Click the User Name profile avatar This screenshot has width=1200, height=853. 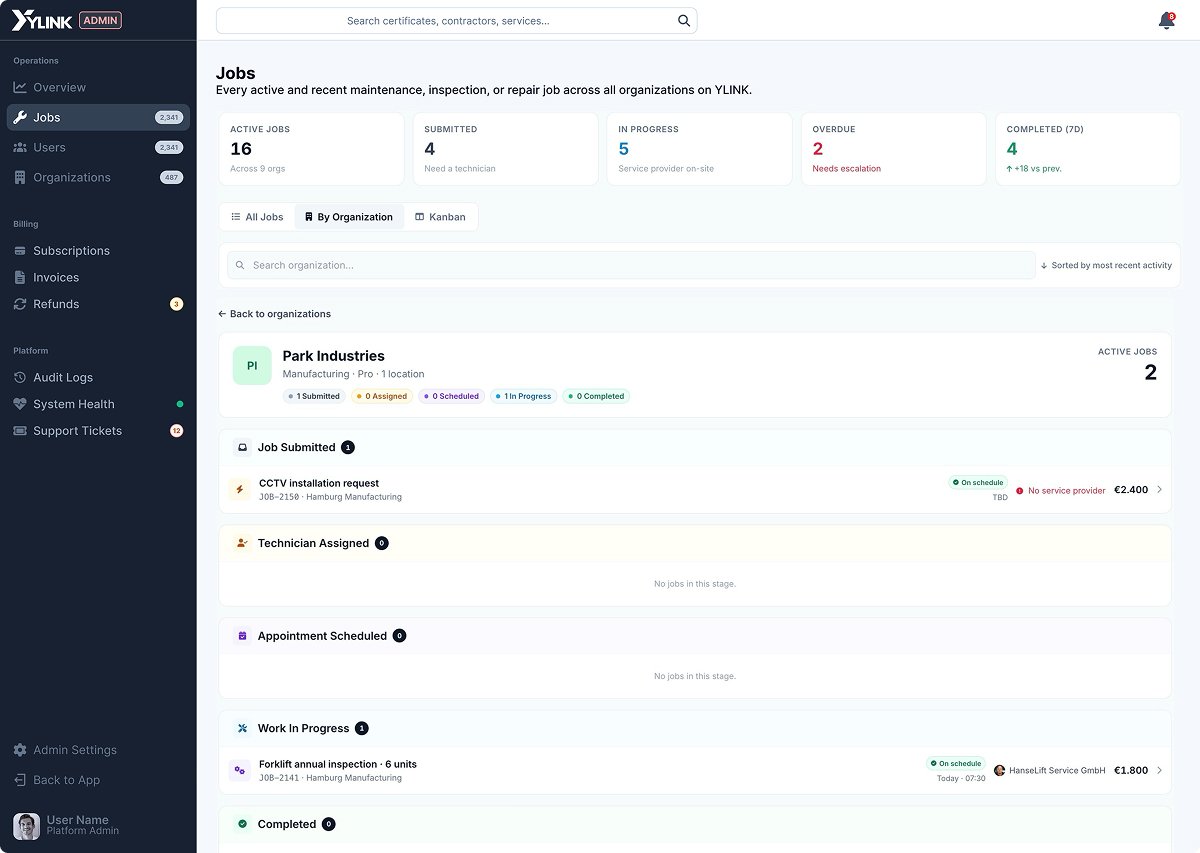point(26,825)
